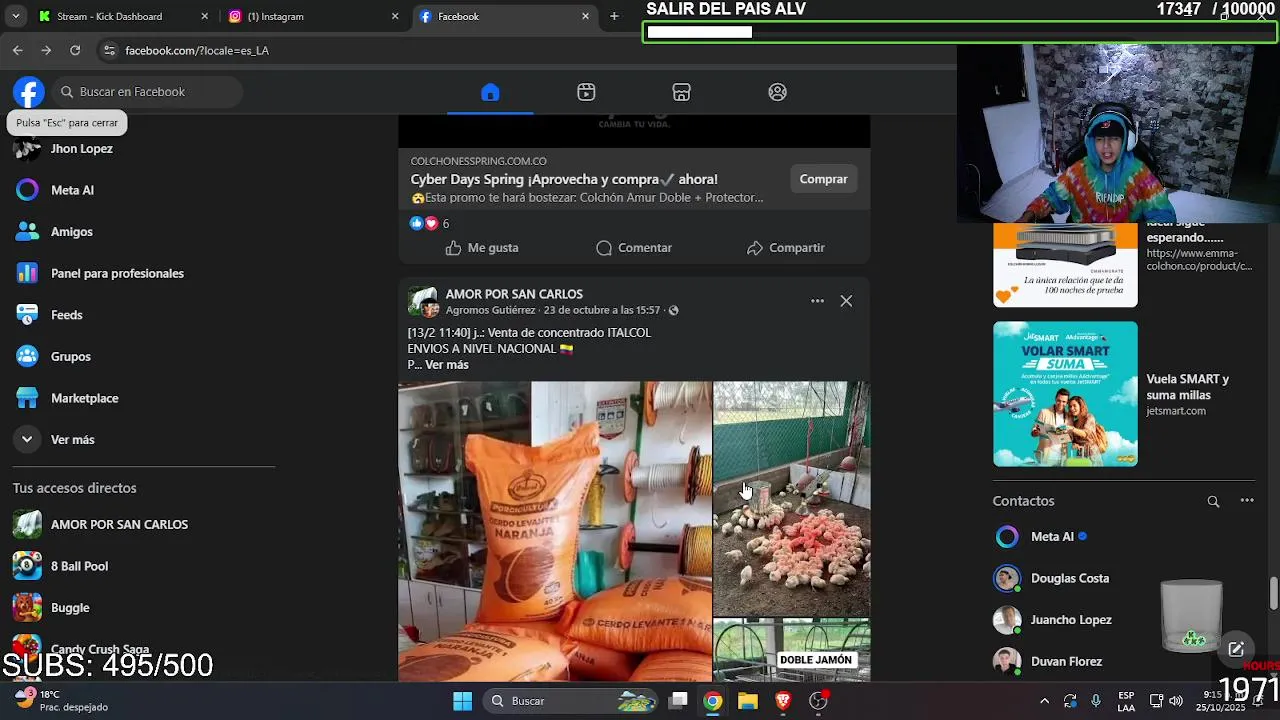Open Jhon Lopez profile in sidebar
Screen dimensions: 1280x720
tap(82, 148)
